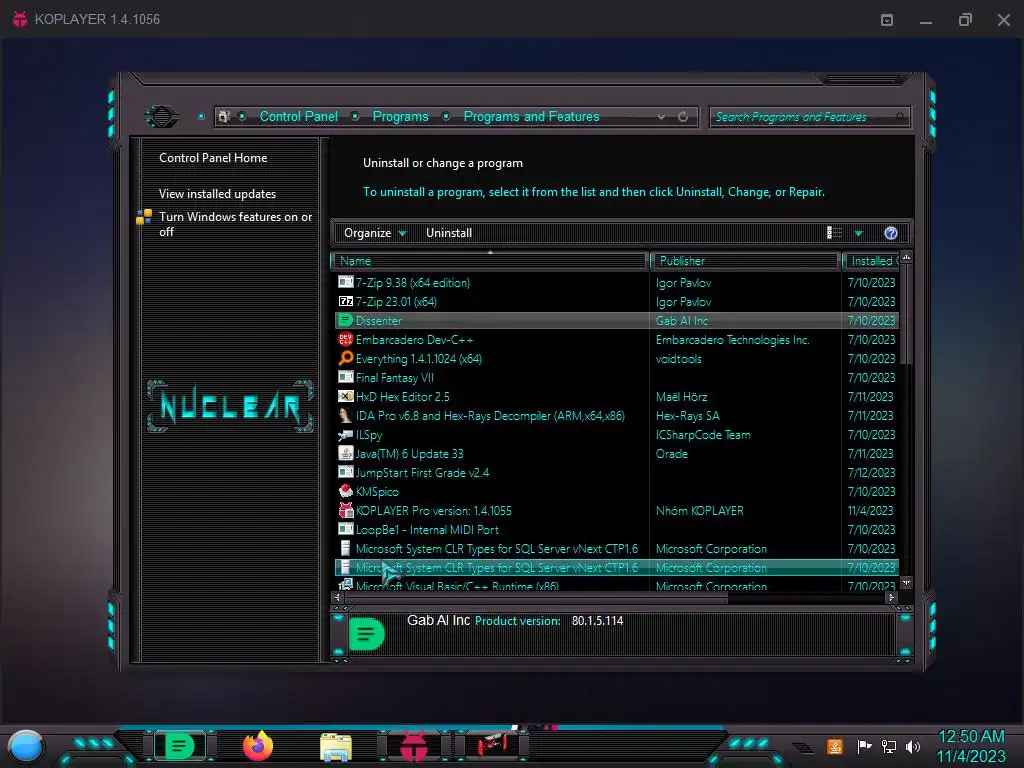The width and height of the screenshot is (1024, 768).
Task: Sort list by Installed On column header
Action: [871, 261]
